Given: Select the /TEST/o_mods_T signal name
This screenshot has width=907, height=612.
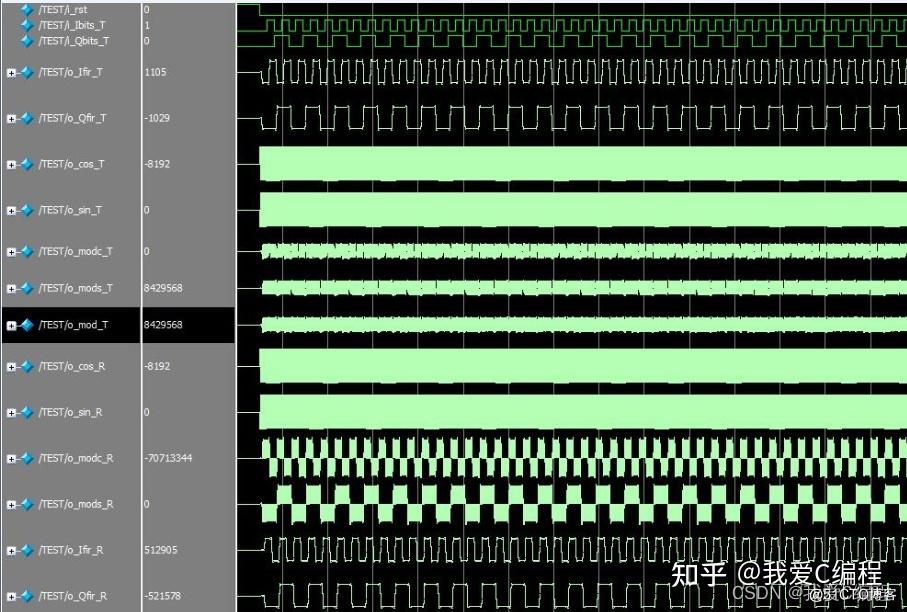Looking at the screenshot, I should pos(76,288).
